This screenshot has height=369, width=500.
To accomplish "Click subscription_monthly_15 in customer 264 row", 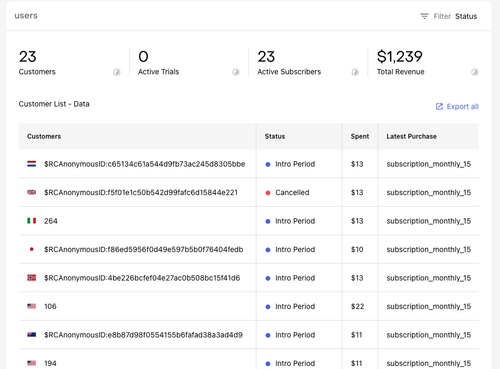I will 429,221.
